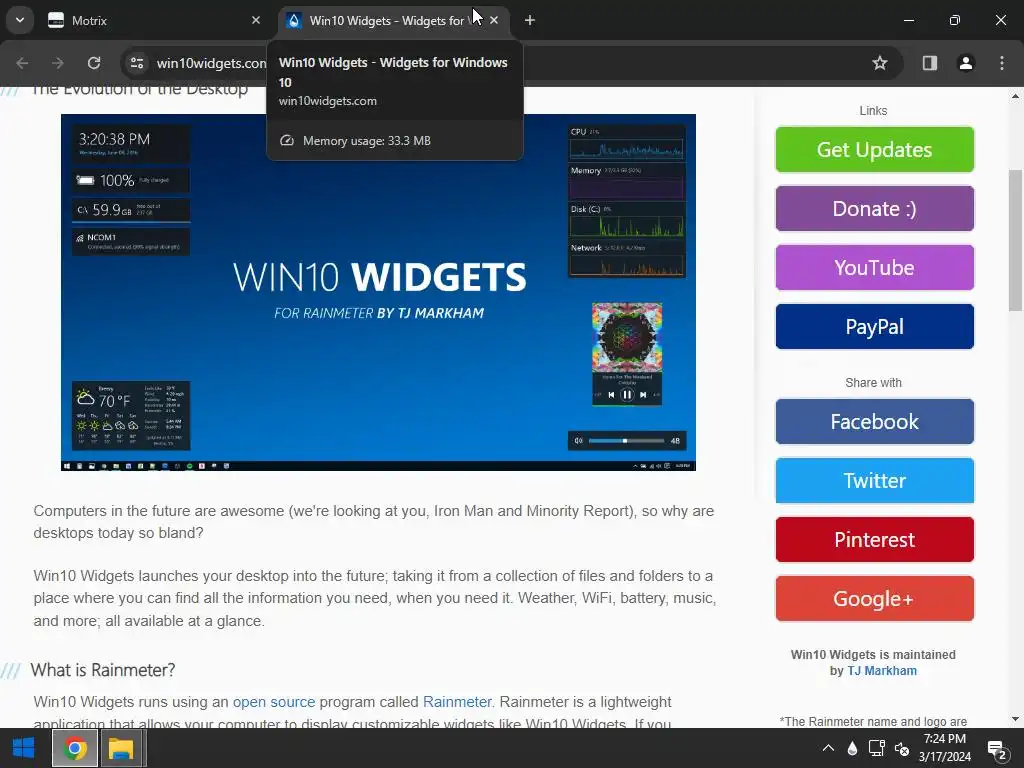Click Rainmeter droplet tray icon
Screen dimensions: 1024x768
coord(852,748)
